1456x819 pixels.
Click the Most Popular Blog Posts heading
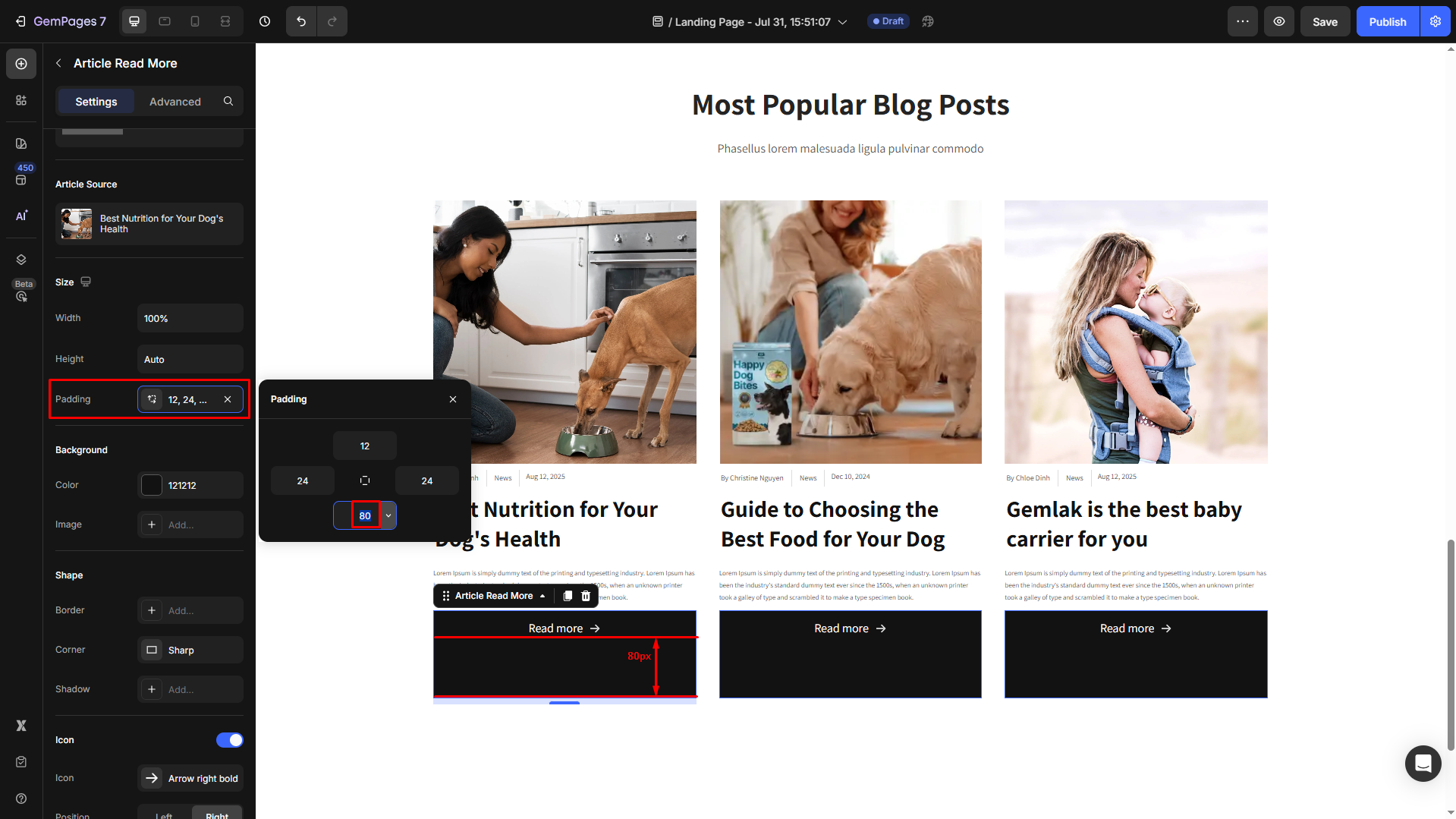[x=851, y=105]
